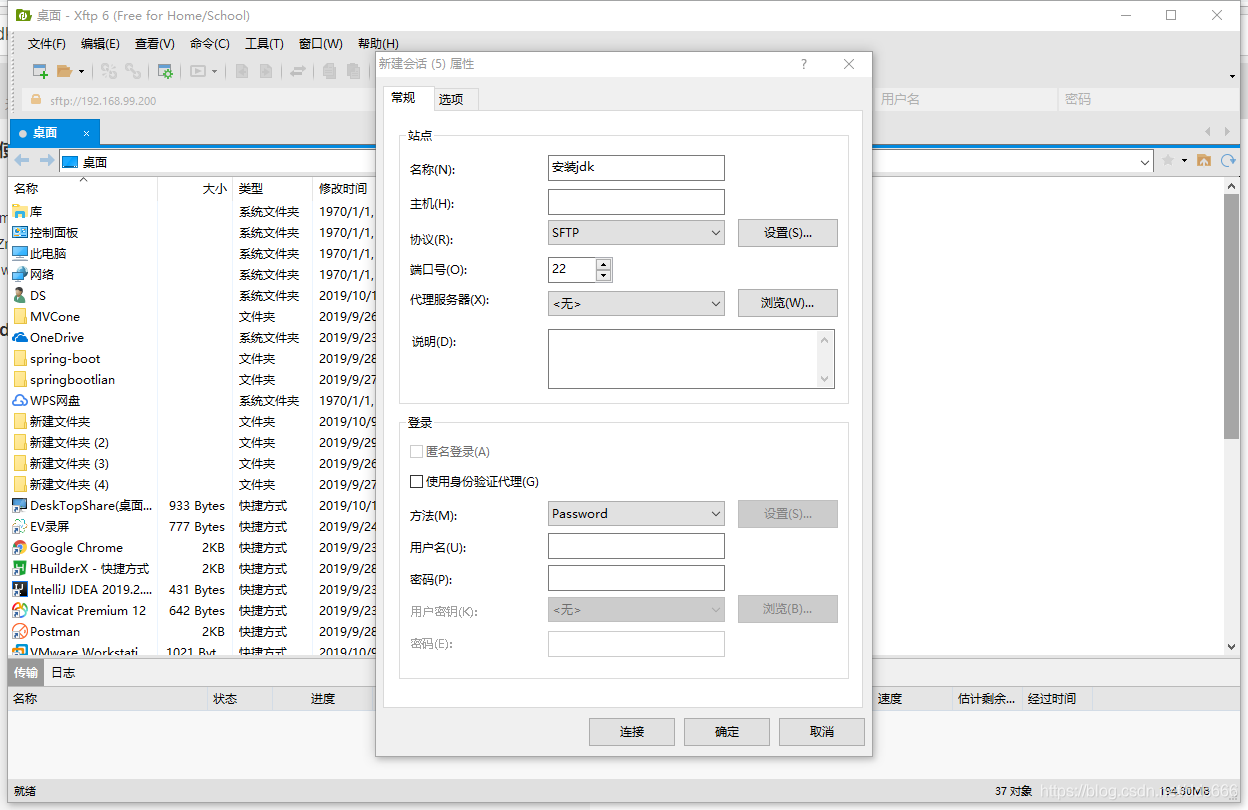The width and height of the screenshot is (1248, 810).
Task: Open the 文件(F) menu
Action: point(47,44)
